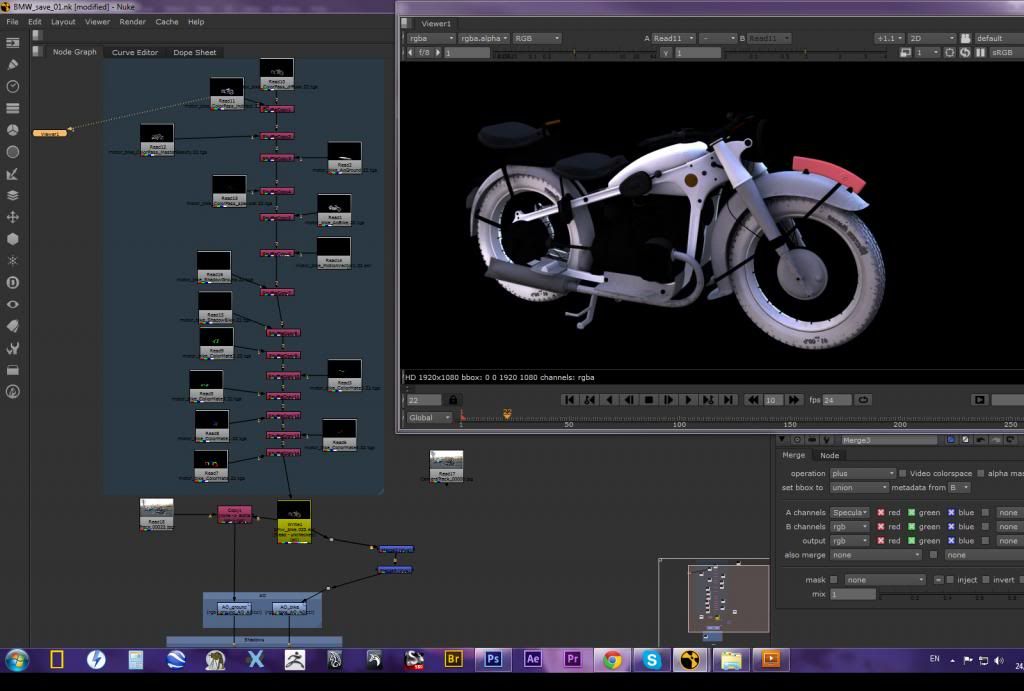Image resolution: width=1024 pixels, height=691 pixels.
Task: Open the A channels Specular dropdown
Action: [x=850, y=513]
